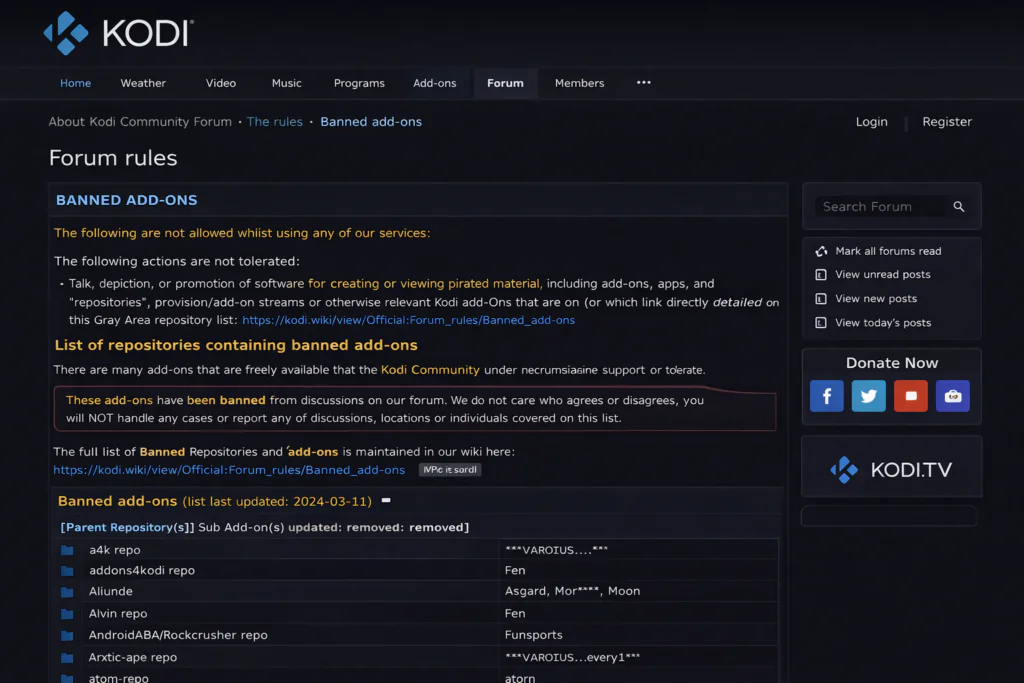Go to the Home tab

[75, 83]
